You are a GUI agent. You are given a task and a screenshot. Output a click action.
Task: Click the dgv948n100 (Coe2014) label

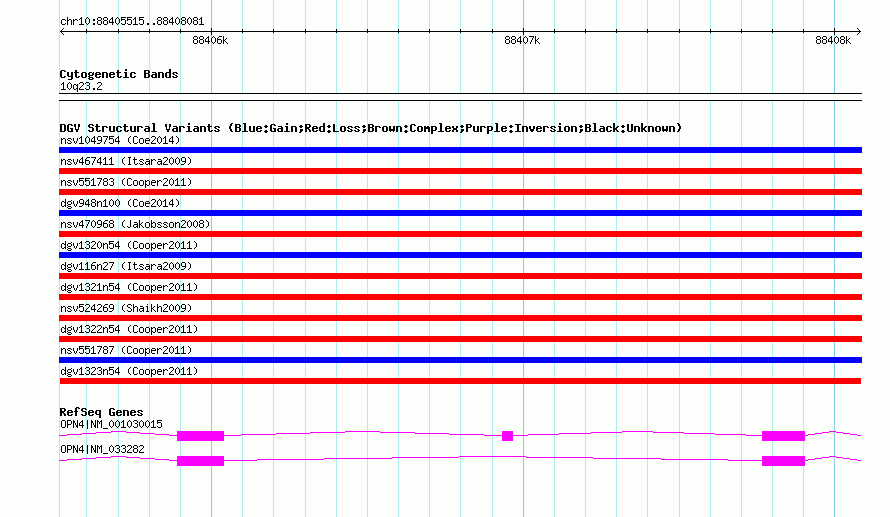[120, 203]
